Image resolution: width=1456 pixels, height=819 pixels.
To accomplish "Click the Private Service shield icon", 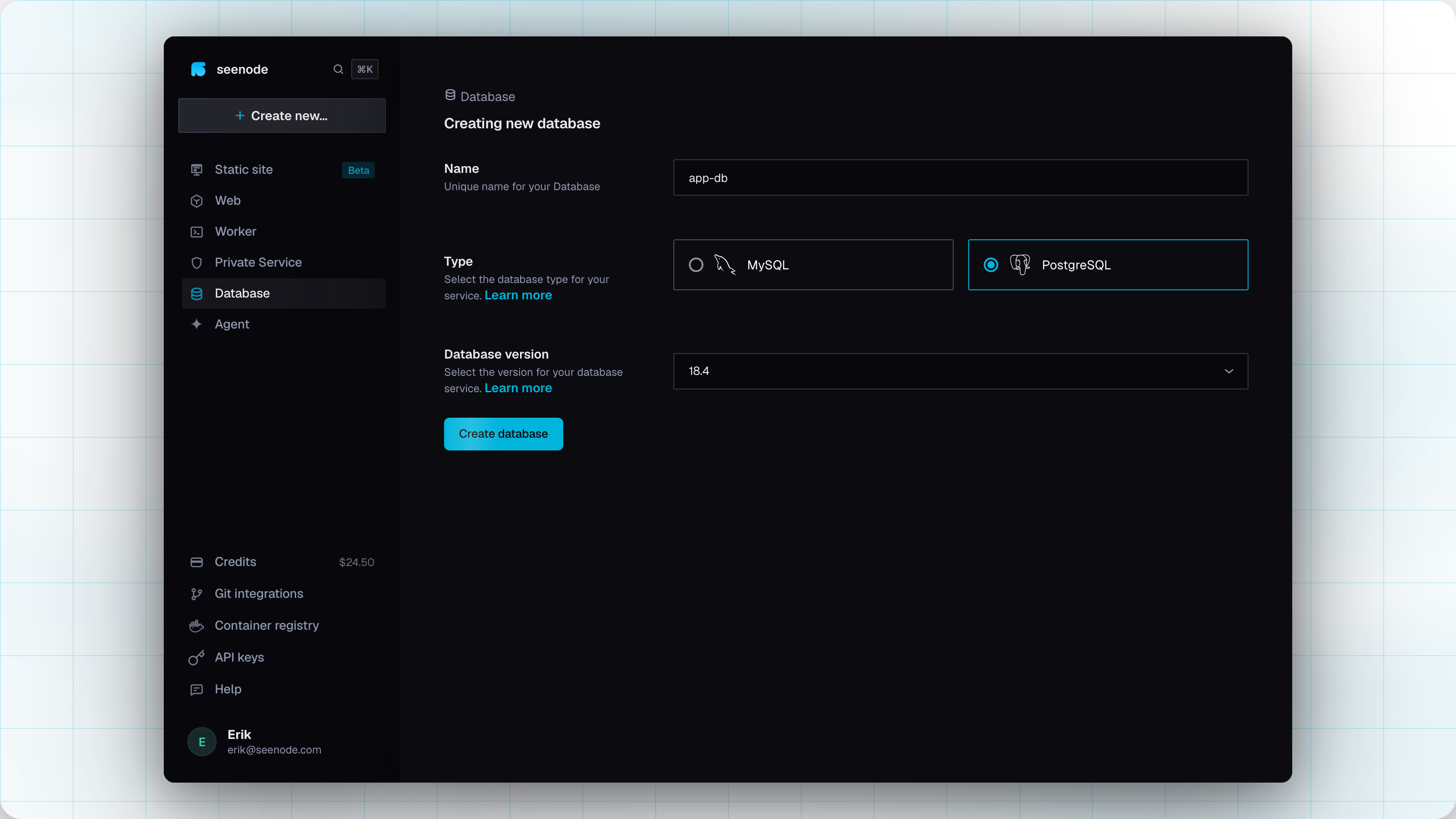I will 197,262.
